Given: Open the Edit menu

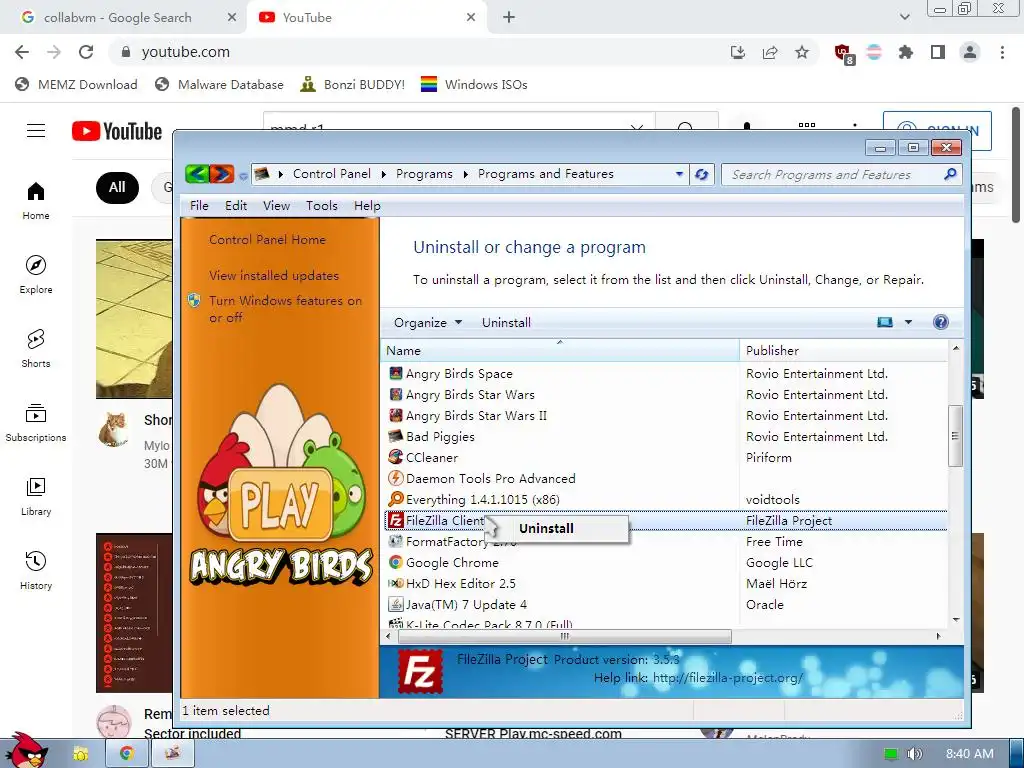Looking at the screenshot, I should point(236,206).
